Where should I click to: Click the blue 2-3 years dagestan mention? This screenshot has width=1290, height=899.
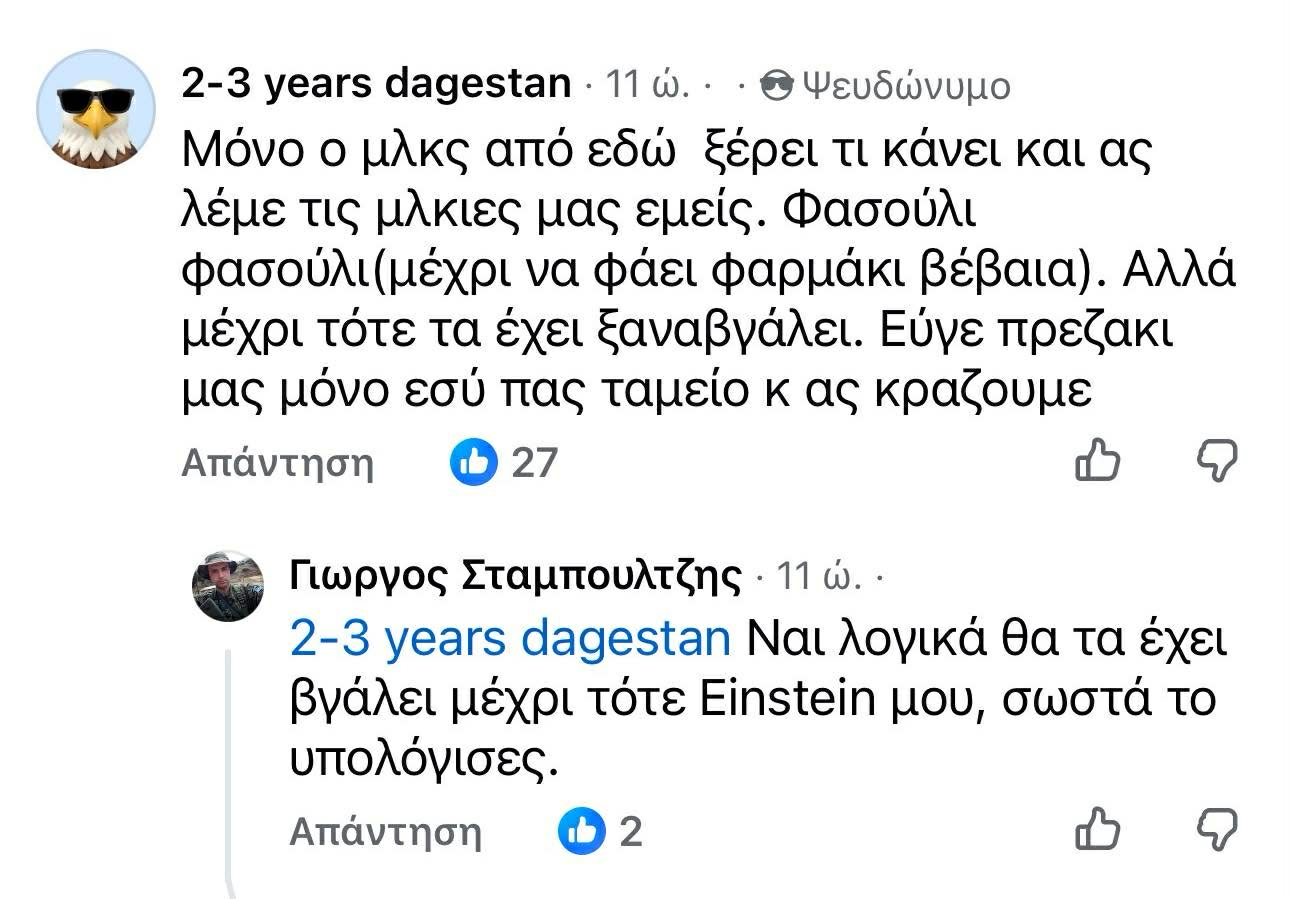pos(510,638)
